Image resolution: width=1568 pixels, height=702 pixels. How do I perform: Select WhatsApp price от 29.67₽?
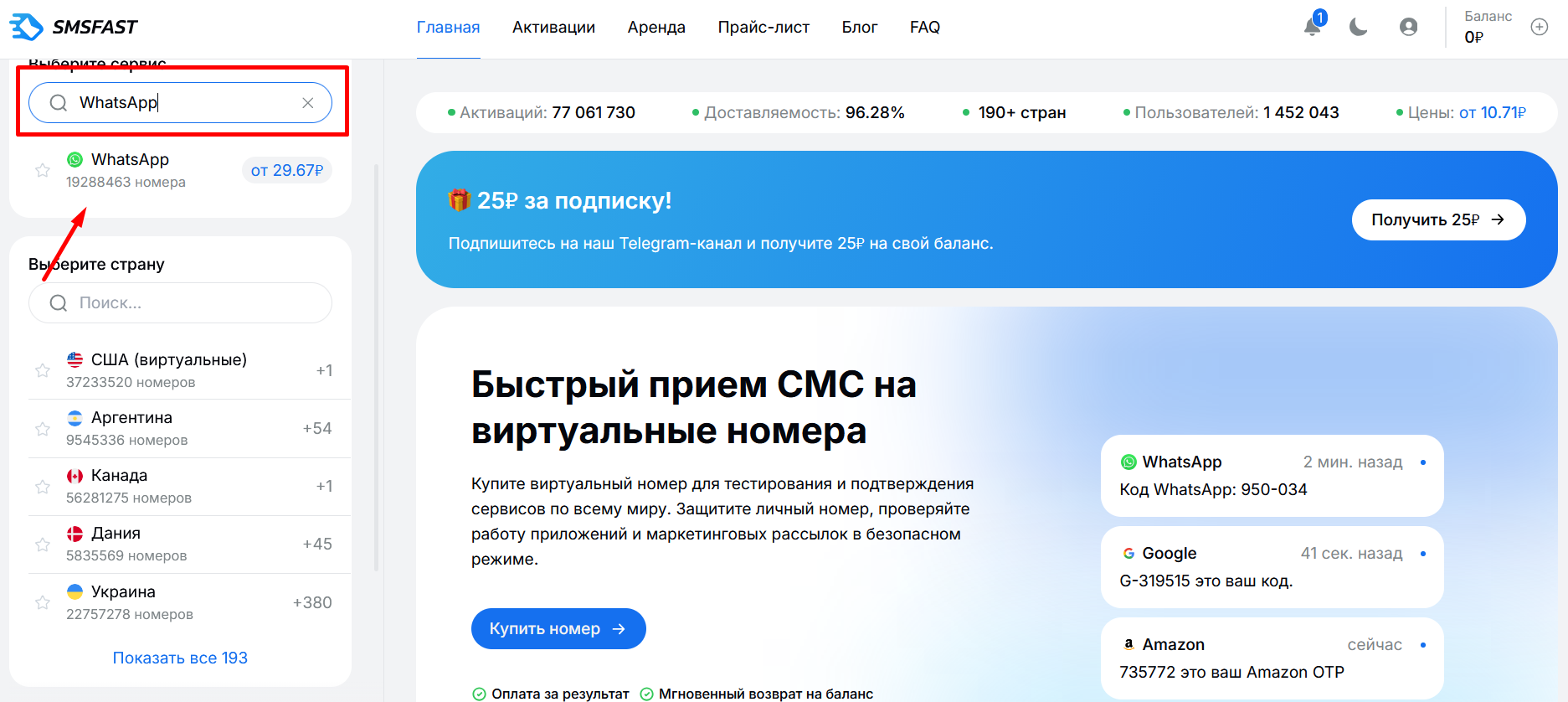tap(287, 170)
